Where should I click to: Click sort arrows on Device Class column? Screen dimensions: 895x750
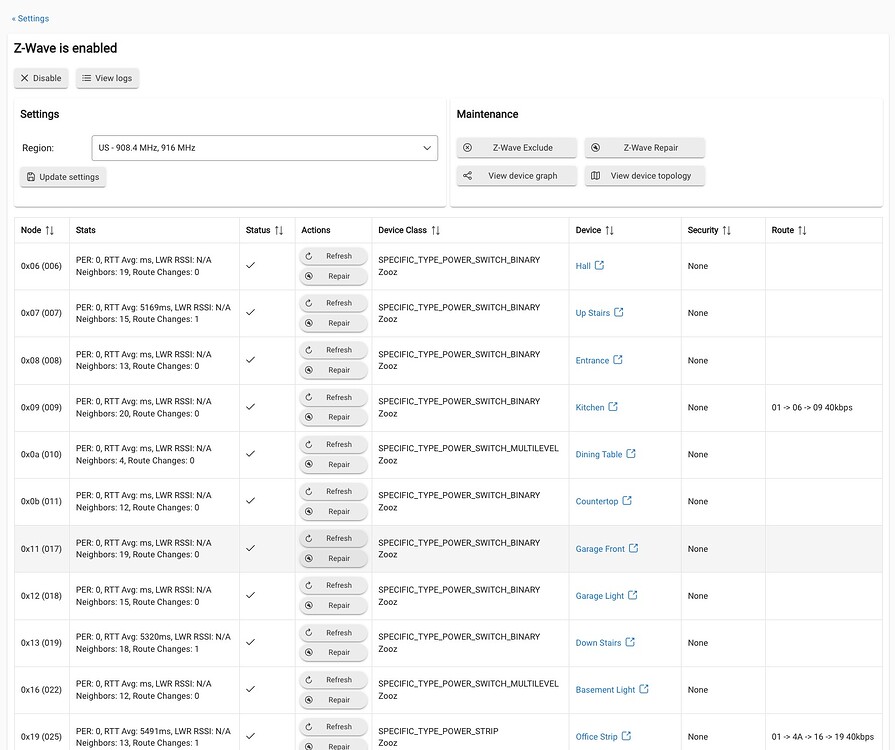[x=436, y=230]
